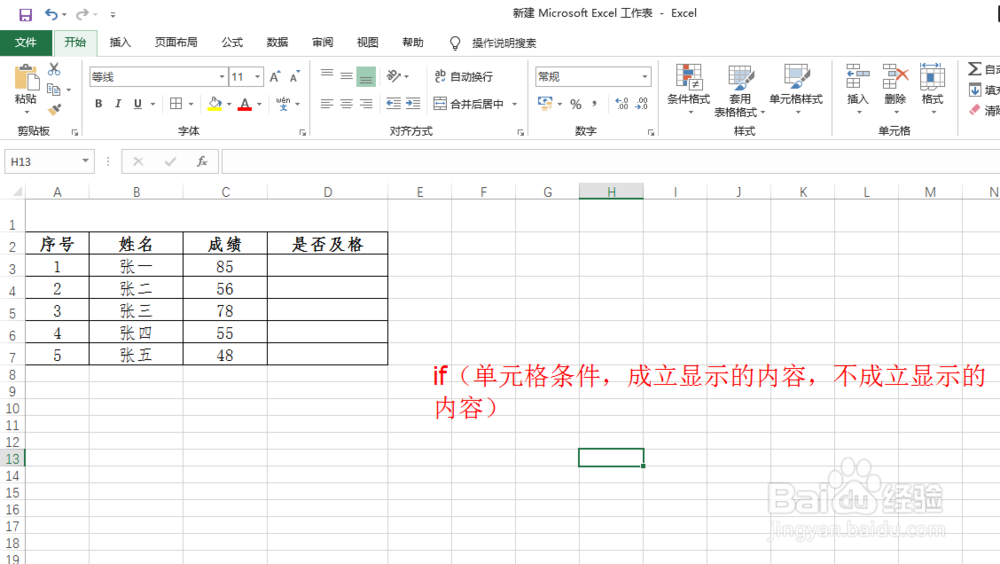Click the Redo arrow icon

[x=82, y=14]
